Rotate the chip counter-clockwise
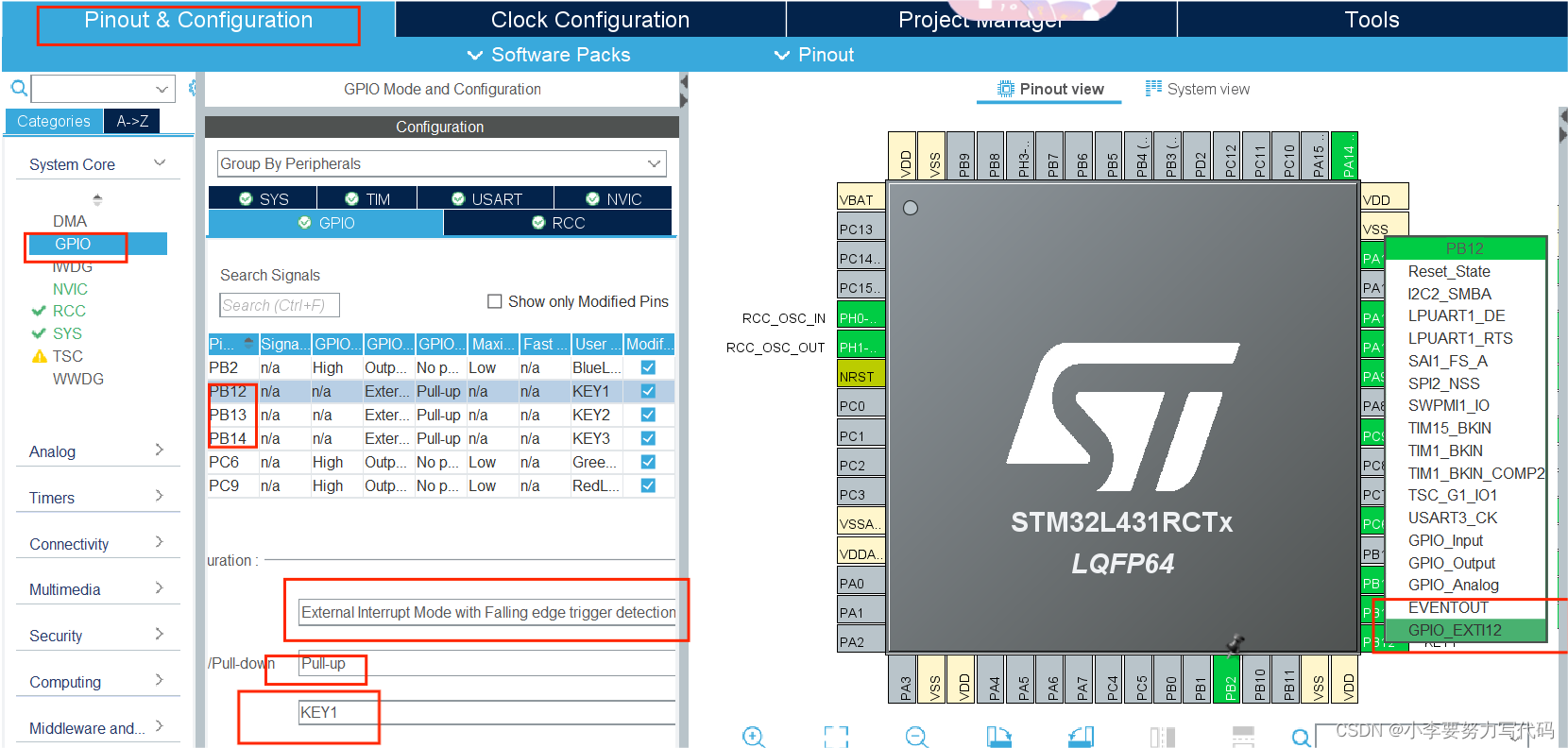 pos(1082,737)
